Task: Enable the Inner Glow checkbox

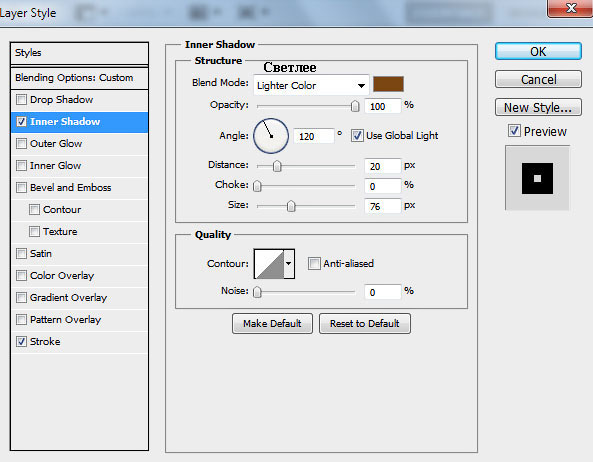Action: pos(22,166)
